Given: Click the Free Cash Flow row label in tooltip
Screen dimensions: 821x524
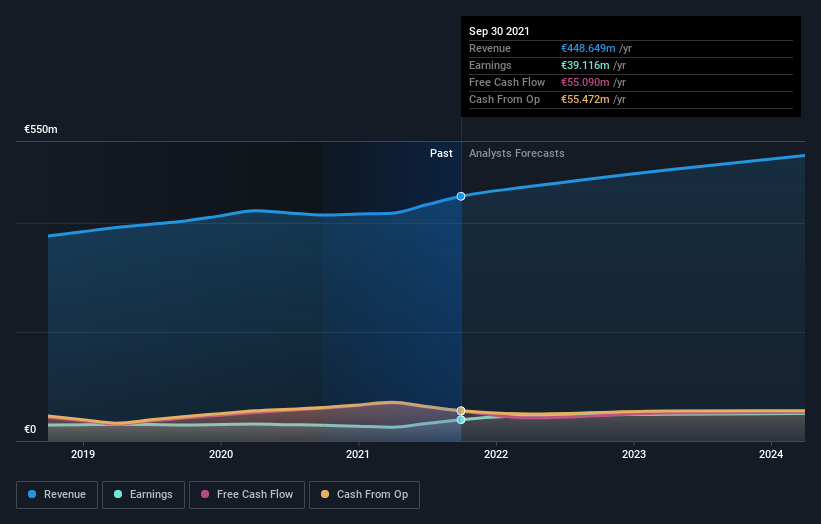Looking at the screenshot, I should tap(507, 82).
